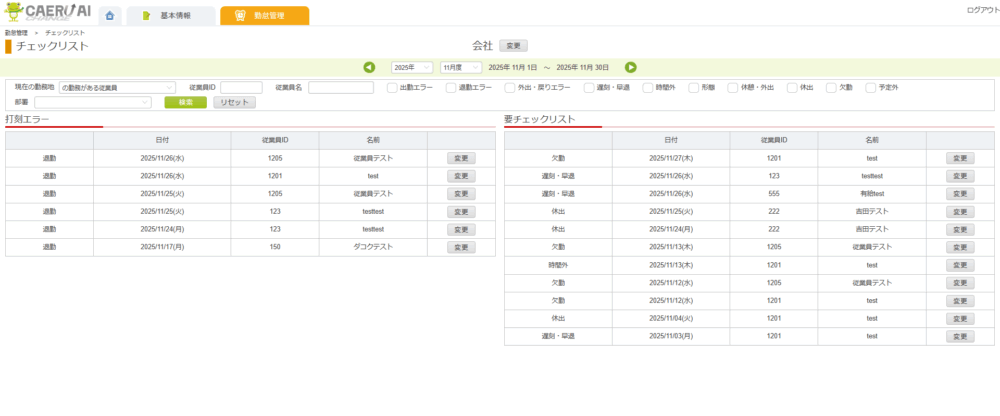Click the ログアウト link

(981, 9)
